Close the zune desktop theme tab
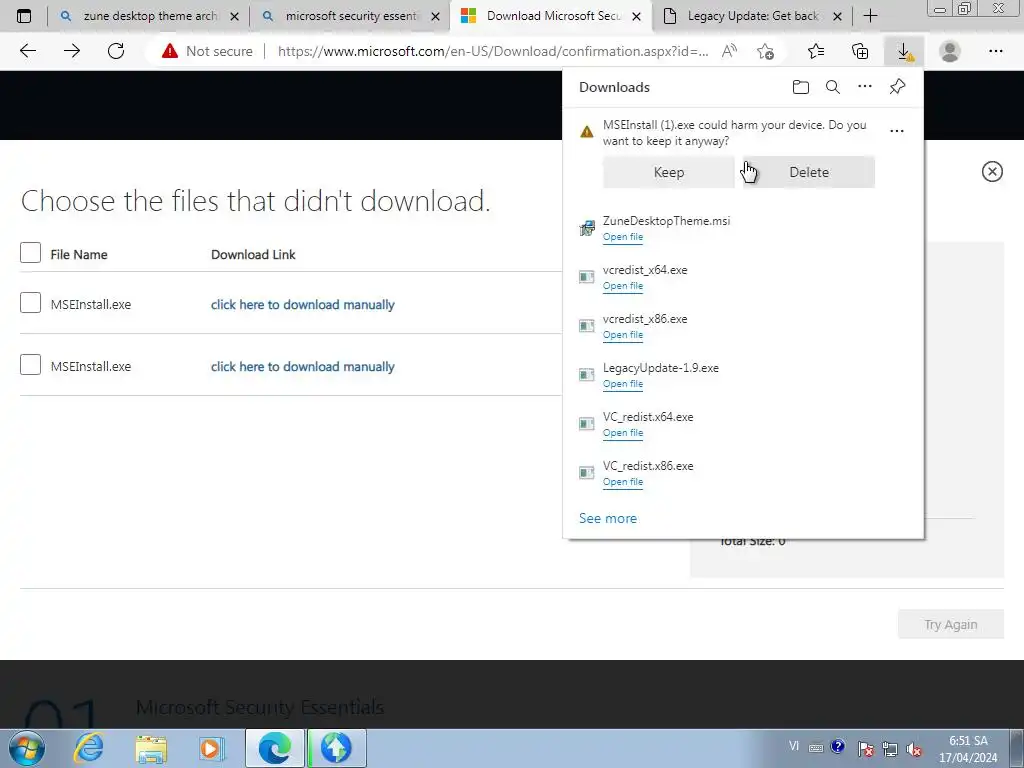The height and width of the screenshot is (768, 1024). click(234, 16)
